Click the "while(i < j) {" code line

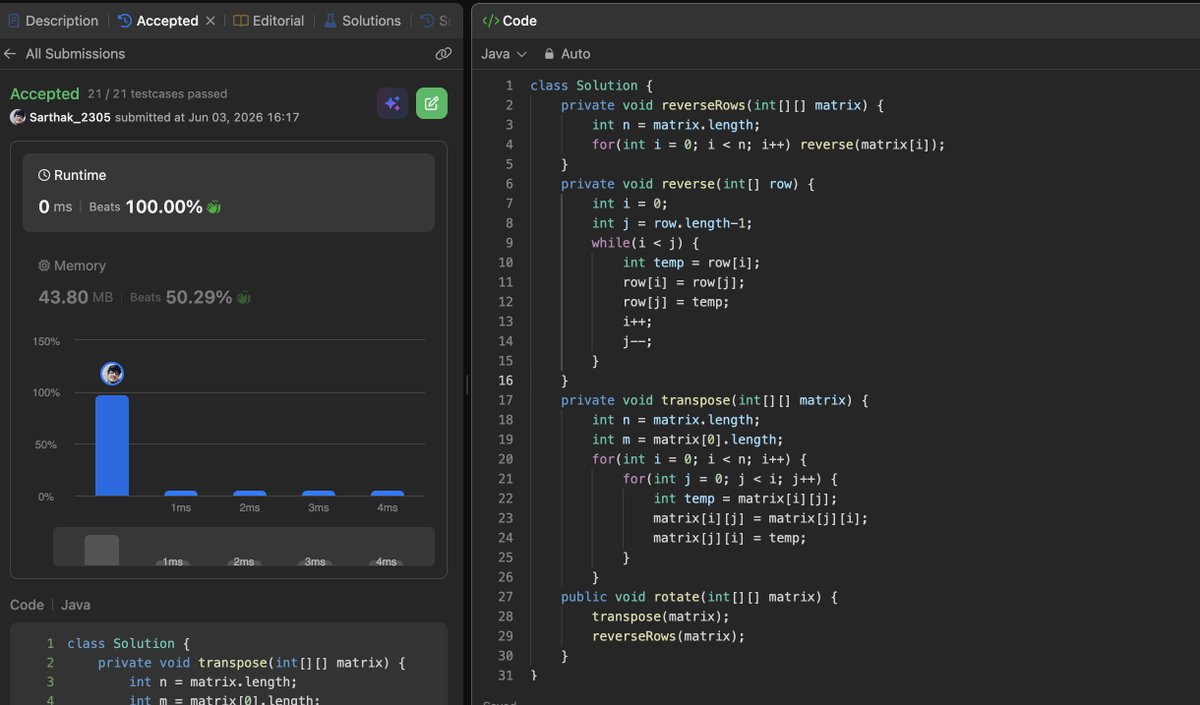[x=645, y=243]
